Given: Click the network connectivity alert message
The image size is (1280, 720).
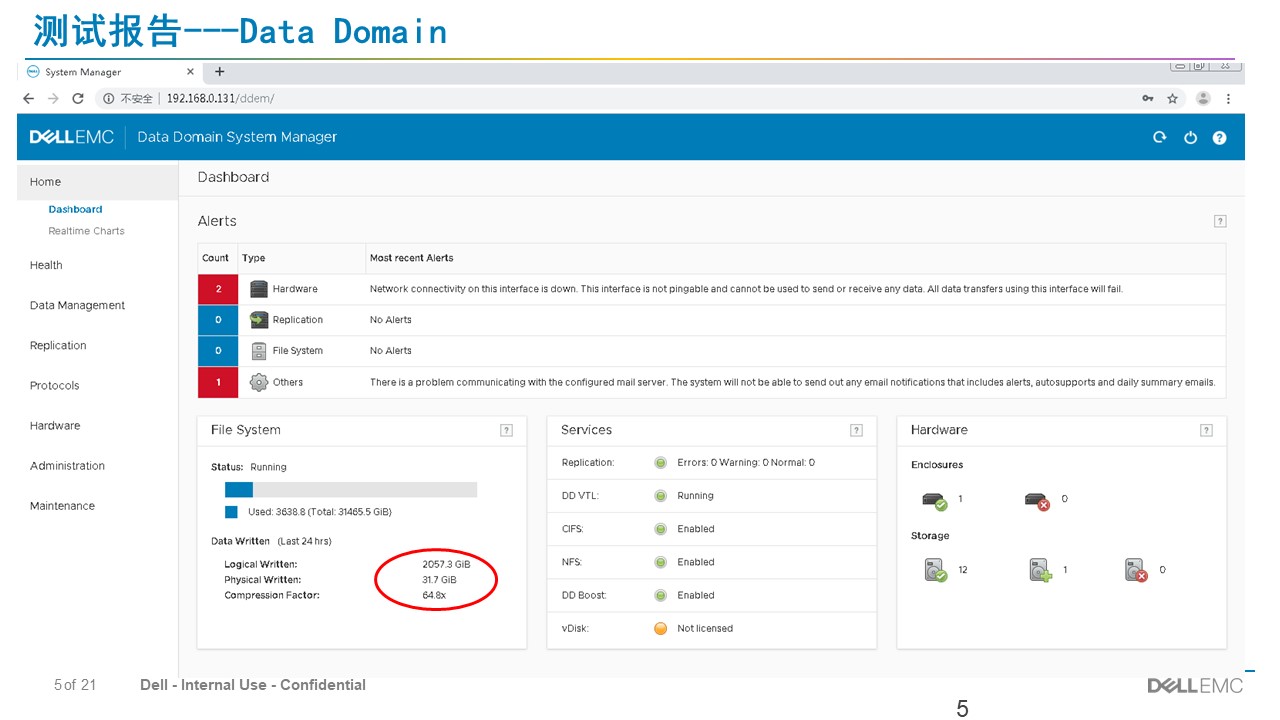Looking at the screenshot, I should (746, 289).
